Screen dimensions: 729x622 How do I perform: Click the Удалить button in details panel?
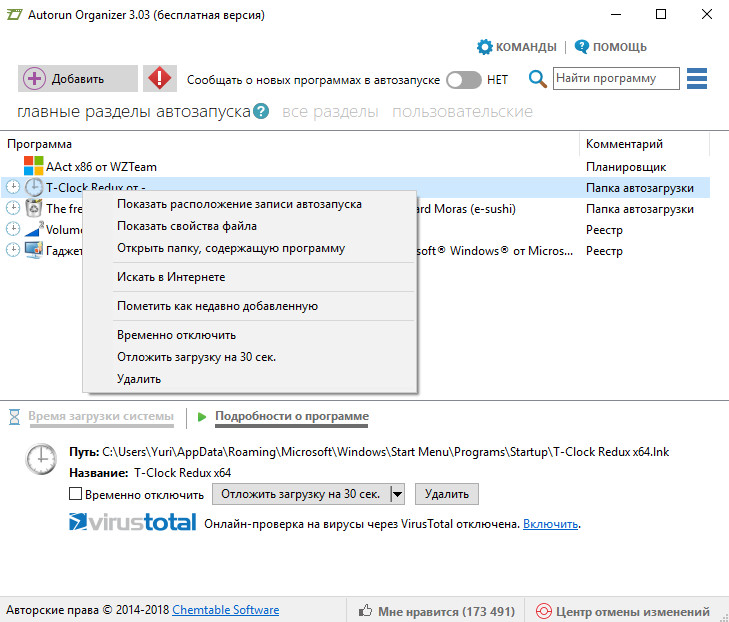pyautogui.click(x=446, y=494)
